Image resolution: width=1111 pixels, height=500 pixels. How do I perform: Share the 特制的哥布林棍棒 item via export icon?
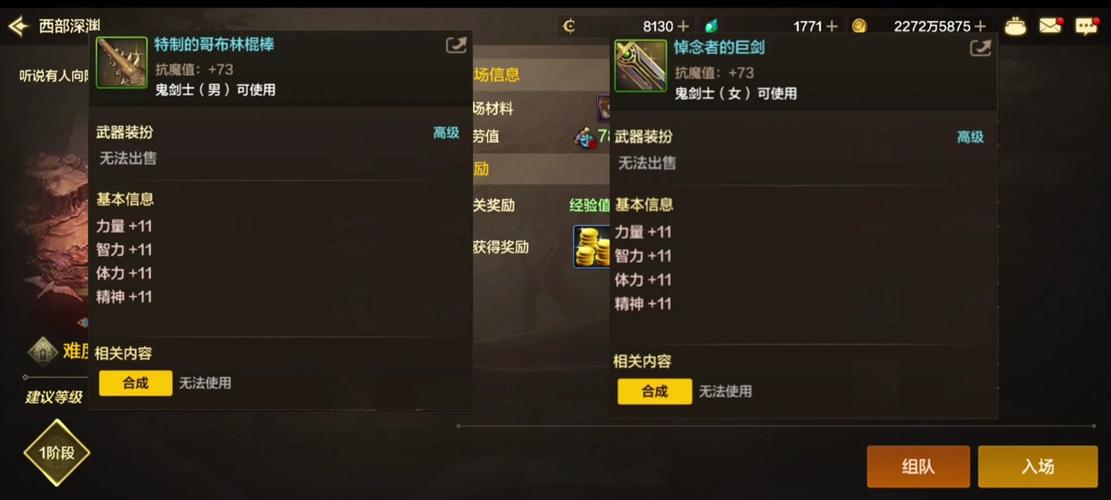pos(456,46)
